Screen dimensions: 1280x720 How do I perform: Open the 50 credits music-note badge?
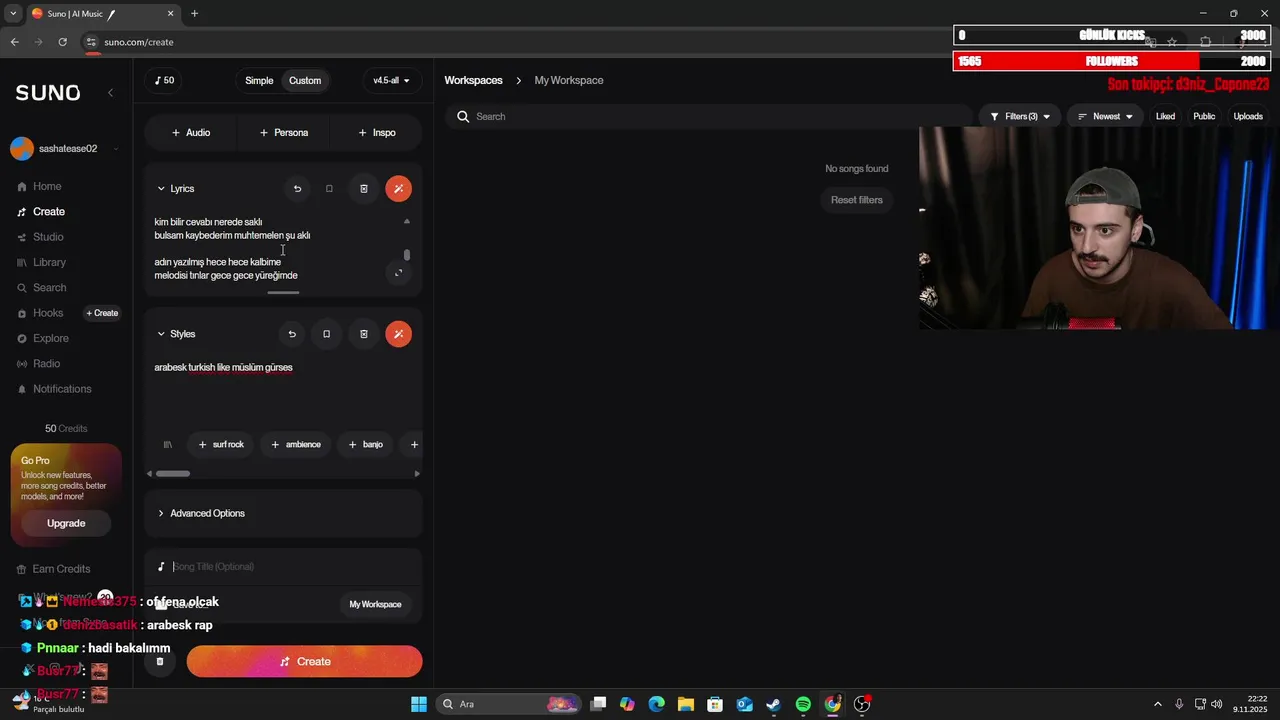(x=163, y=80)
